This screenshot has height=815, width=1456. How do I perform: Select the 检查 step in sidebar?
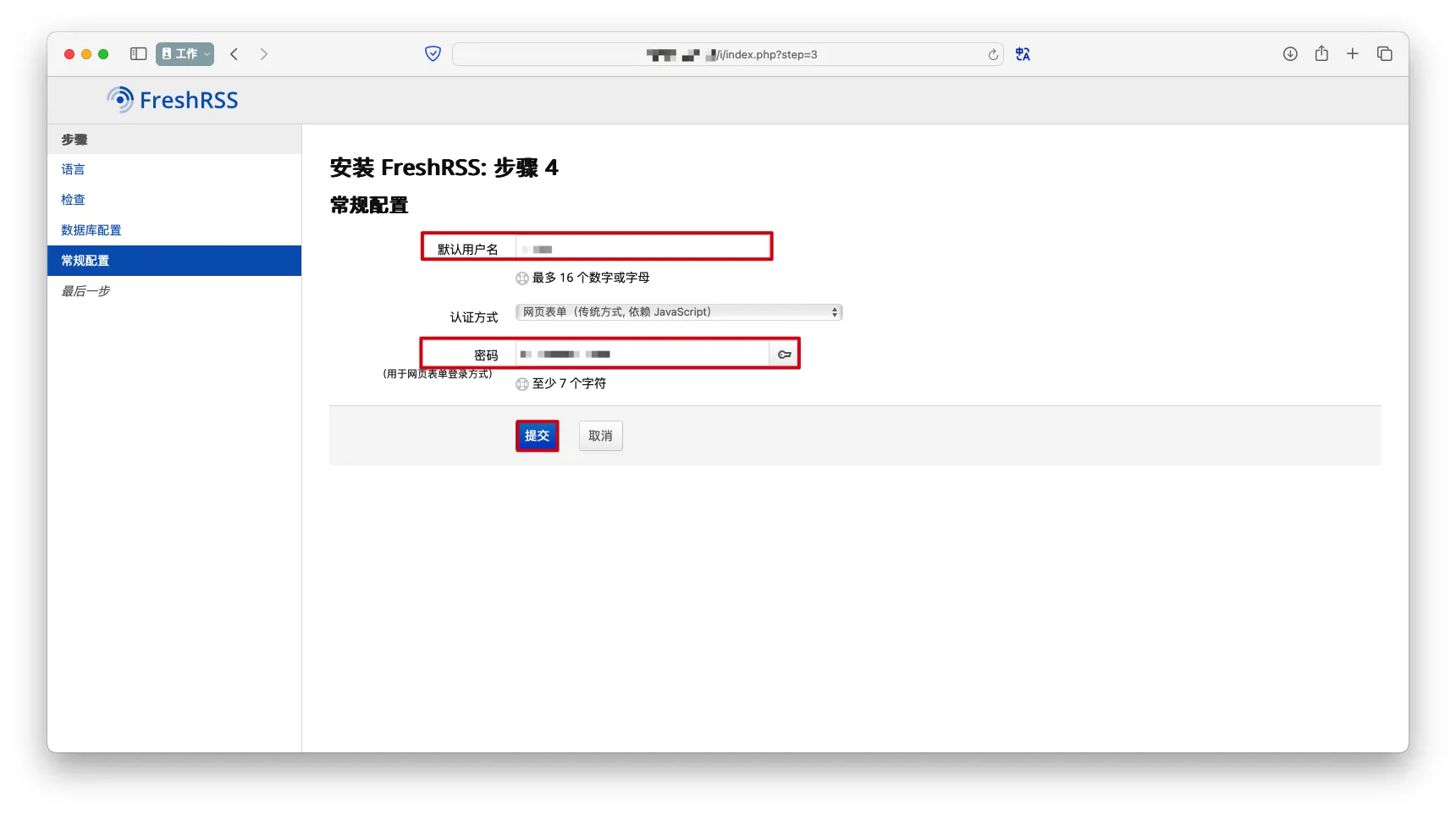point(73,200)
